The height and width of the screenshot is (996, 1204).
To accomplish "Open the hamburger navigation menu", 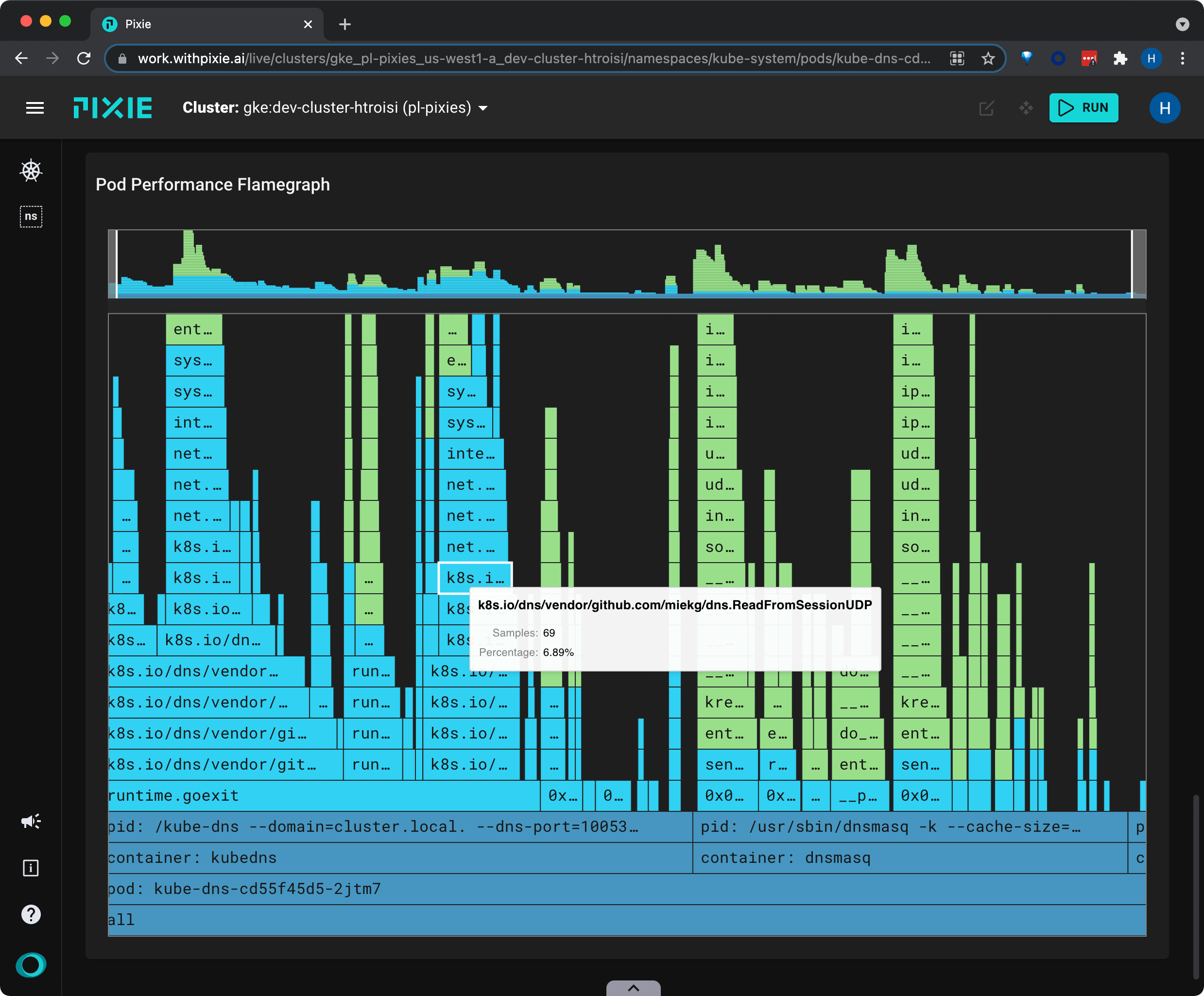I will click(35, 108).
